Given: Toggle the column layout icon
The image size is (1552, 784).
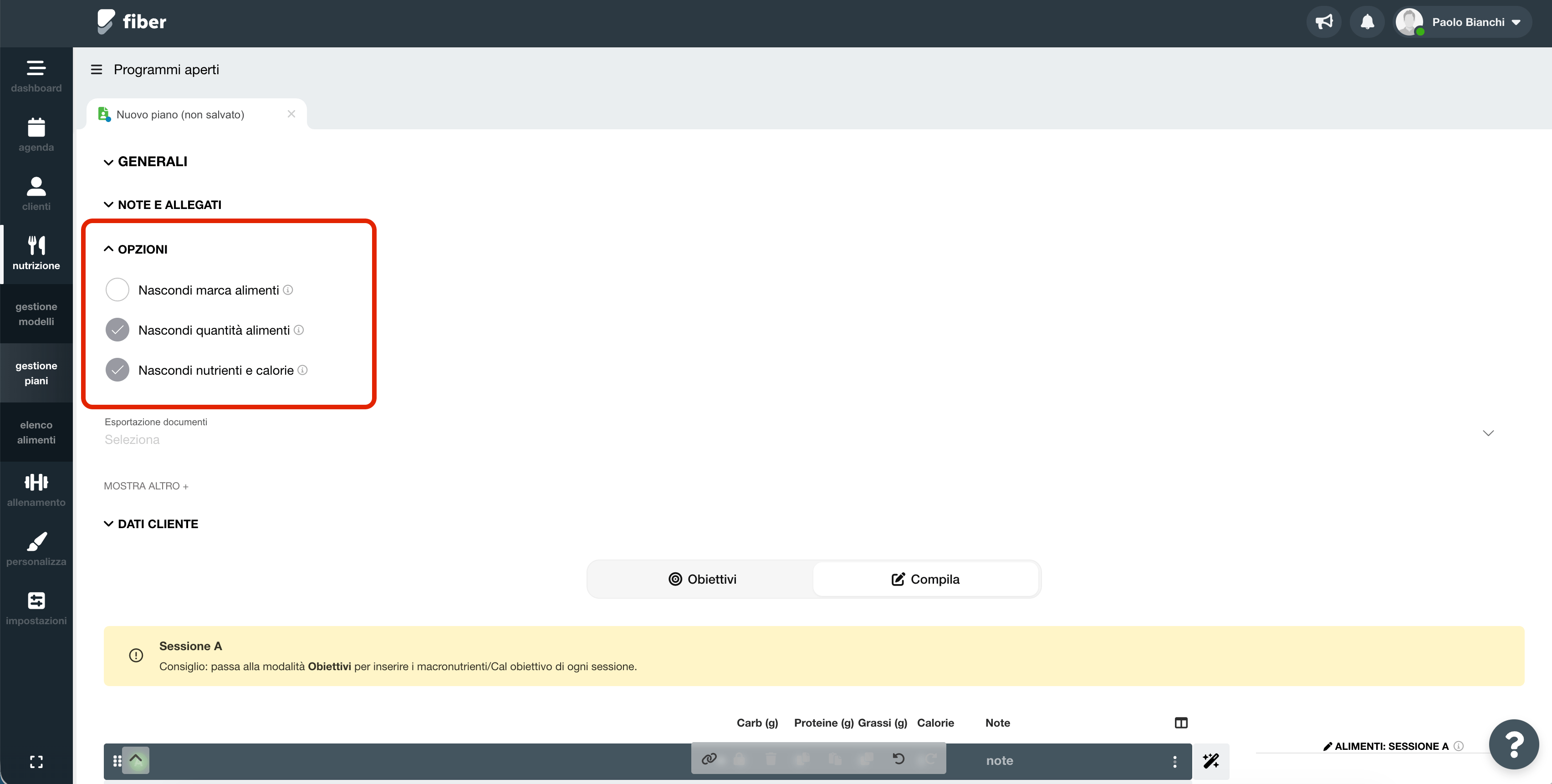Looking at the screenshot, I should (x=1181, y=723).
